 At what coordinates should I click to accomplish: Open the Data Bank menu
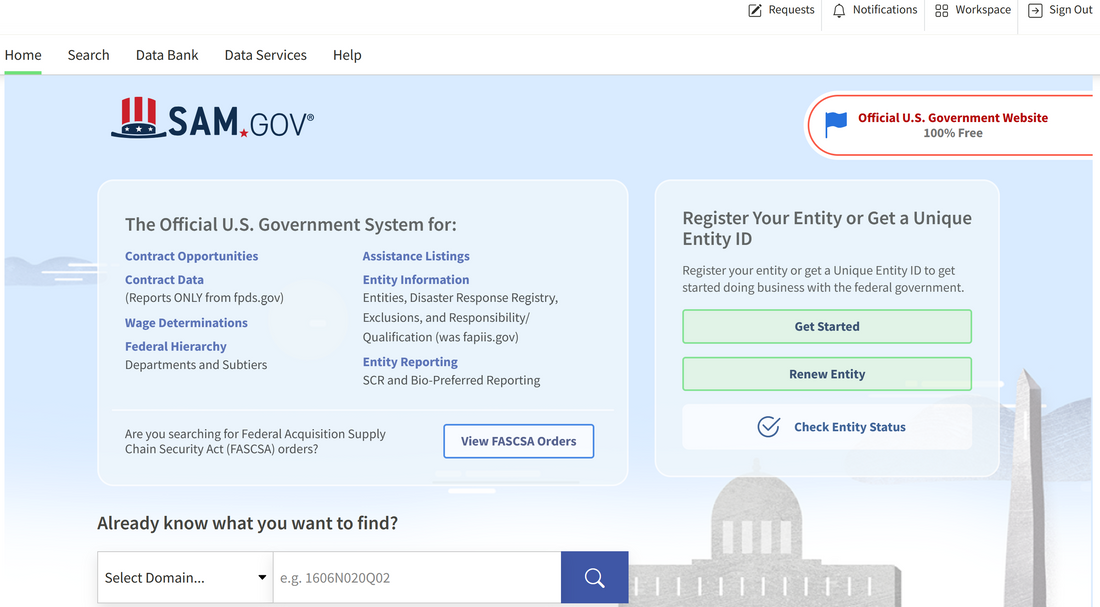click(x=167, y=55)
